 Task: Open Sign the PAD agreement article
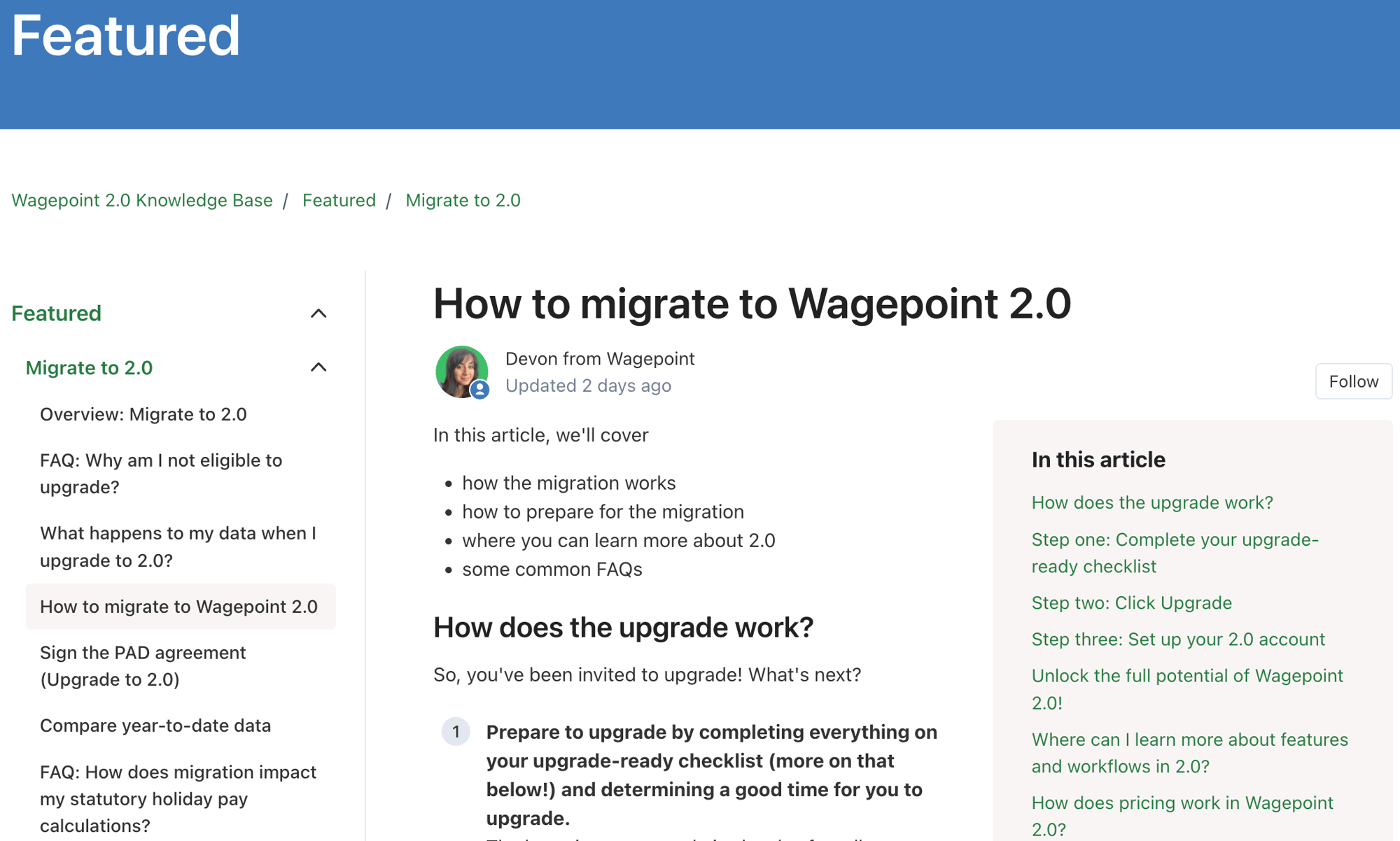coord(143,666)
